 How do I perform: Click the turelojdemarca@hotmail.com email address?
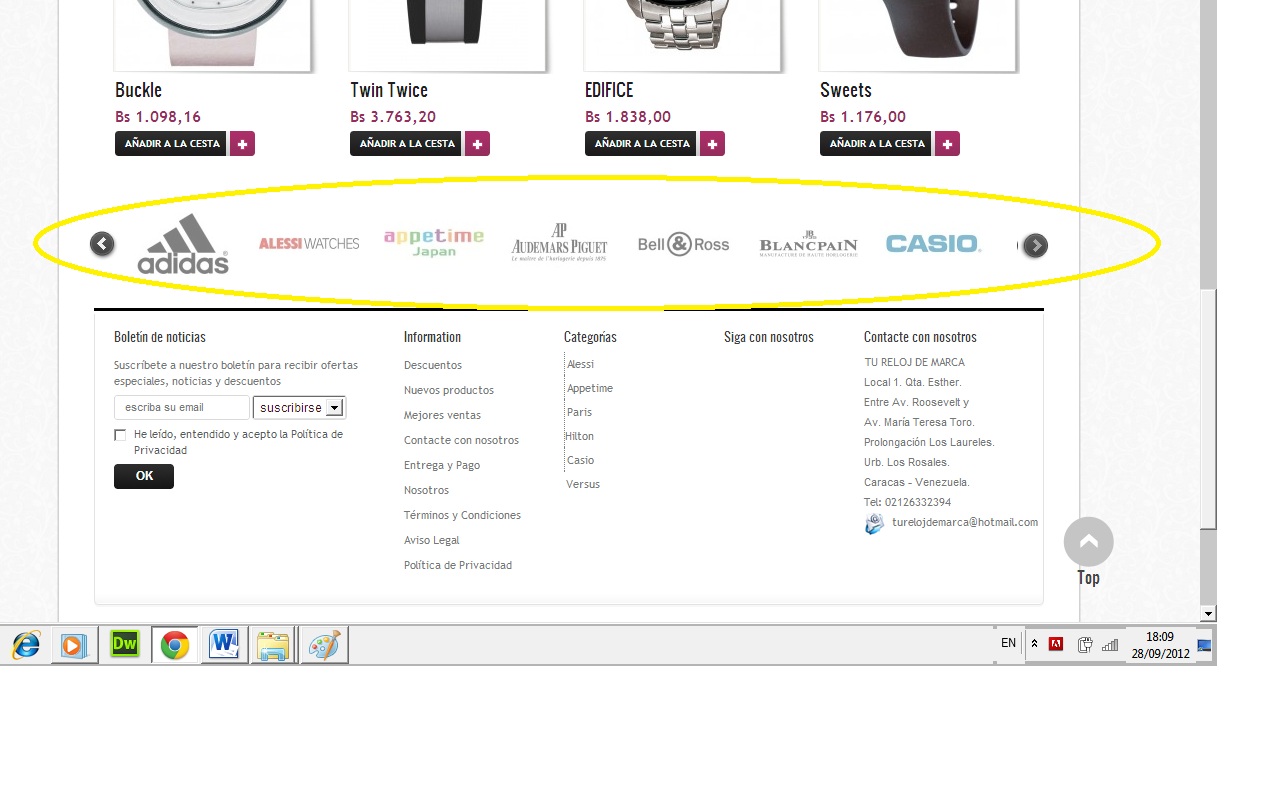(x=965, y=522)
